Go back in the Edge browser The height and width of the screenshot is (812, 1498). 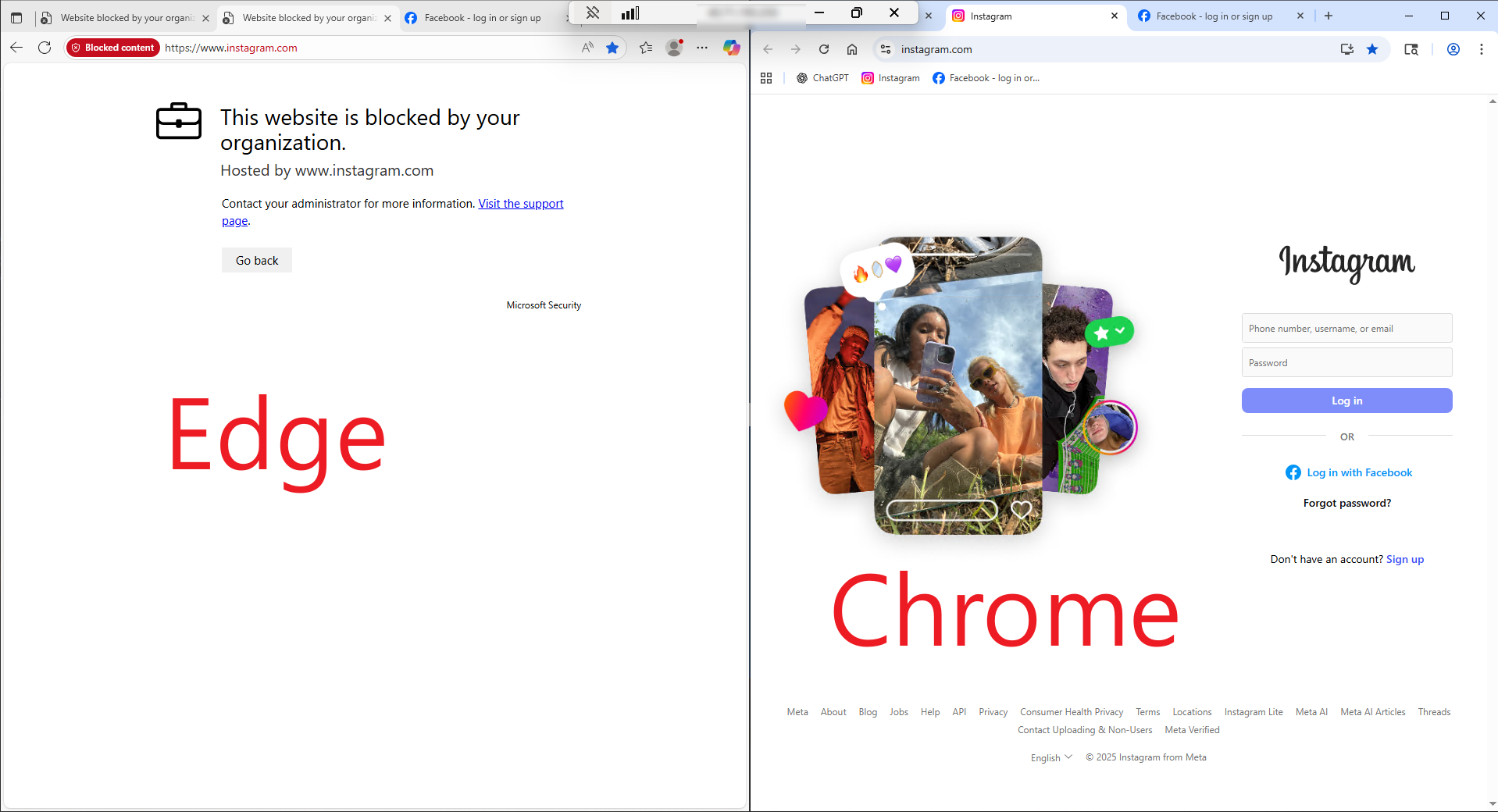[16, 48]
